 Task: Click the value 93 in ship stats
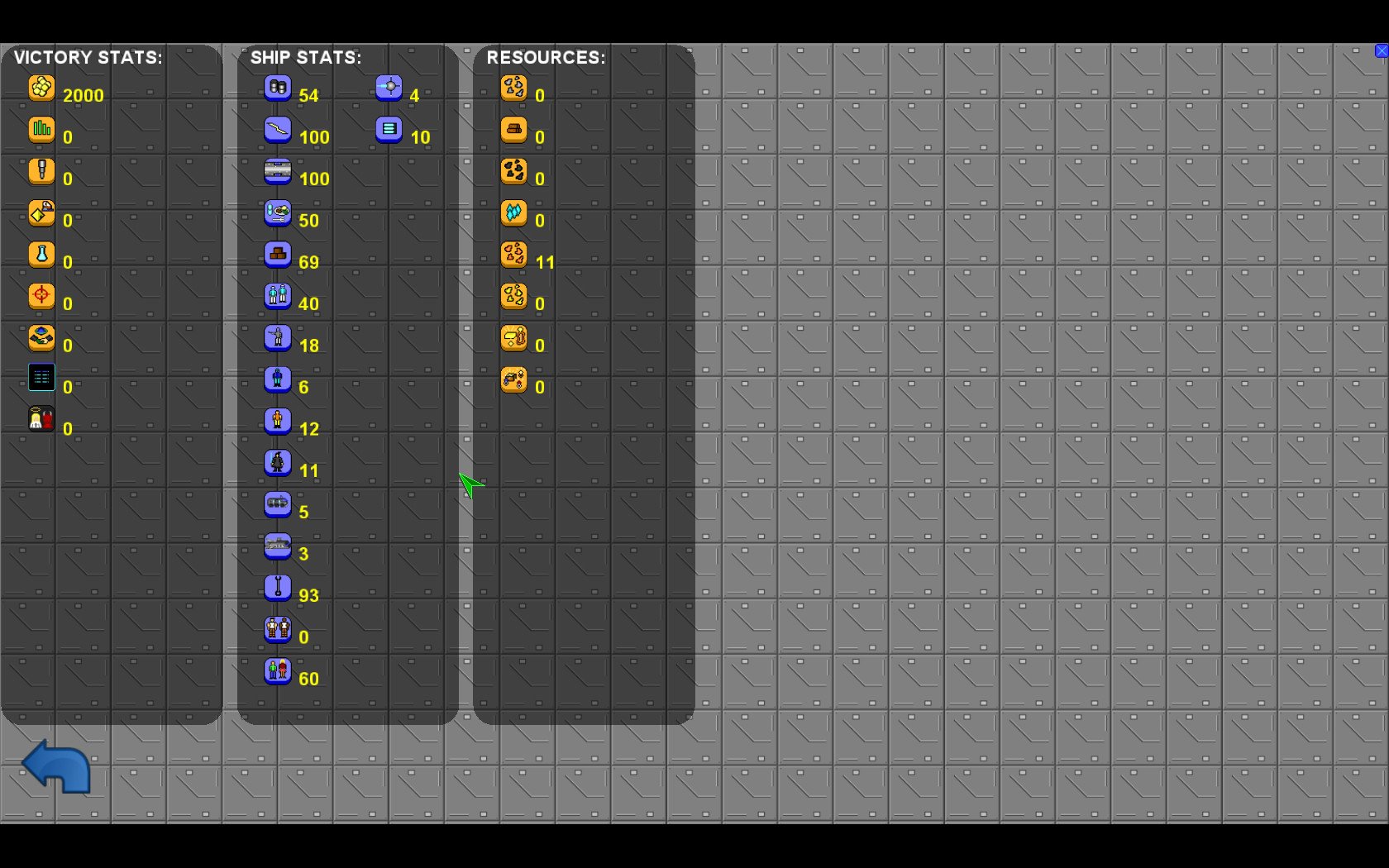click(x=308, y=596)
